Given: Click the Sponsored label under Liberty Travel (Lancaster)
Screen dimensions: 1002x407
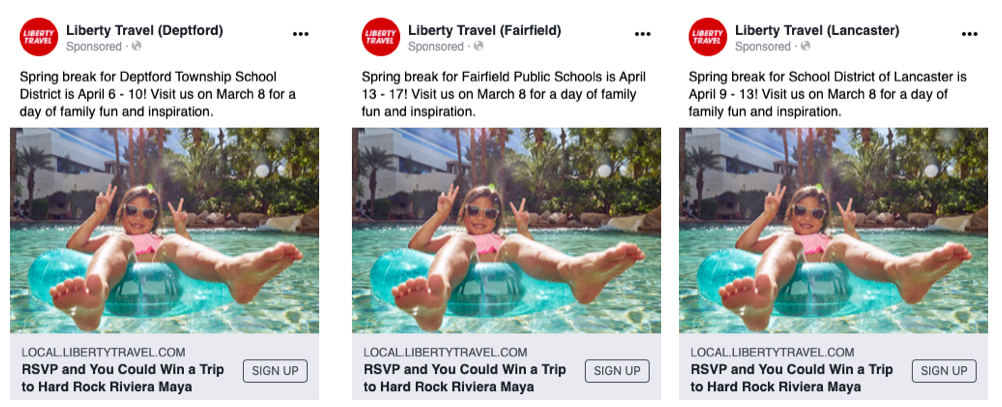Looking at the screenshot, I should [x=762, y=47].
